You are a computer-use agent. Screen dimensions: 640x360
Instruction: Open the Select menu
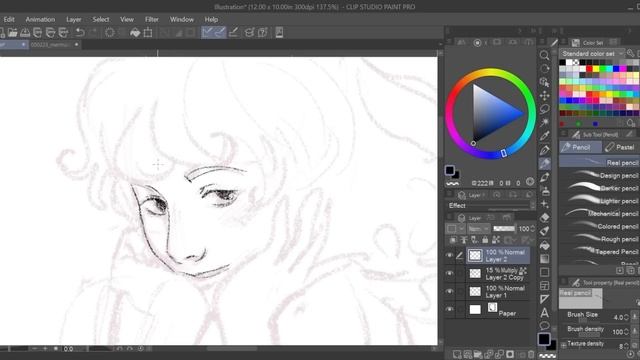pos(100,19)
